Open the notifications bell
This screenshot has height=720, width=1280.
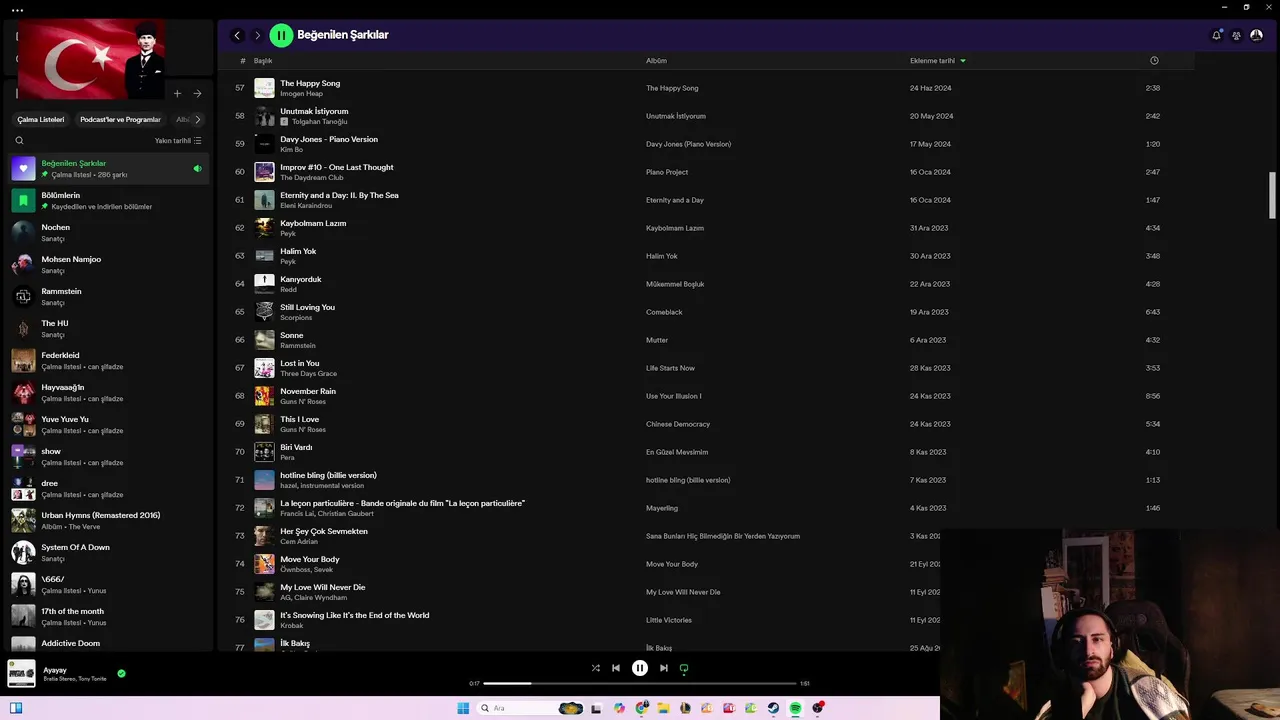click(x=1216, y=35)
